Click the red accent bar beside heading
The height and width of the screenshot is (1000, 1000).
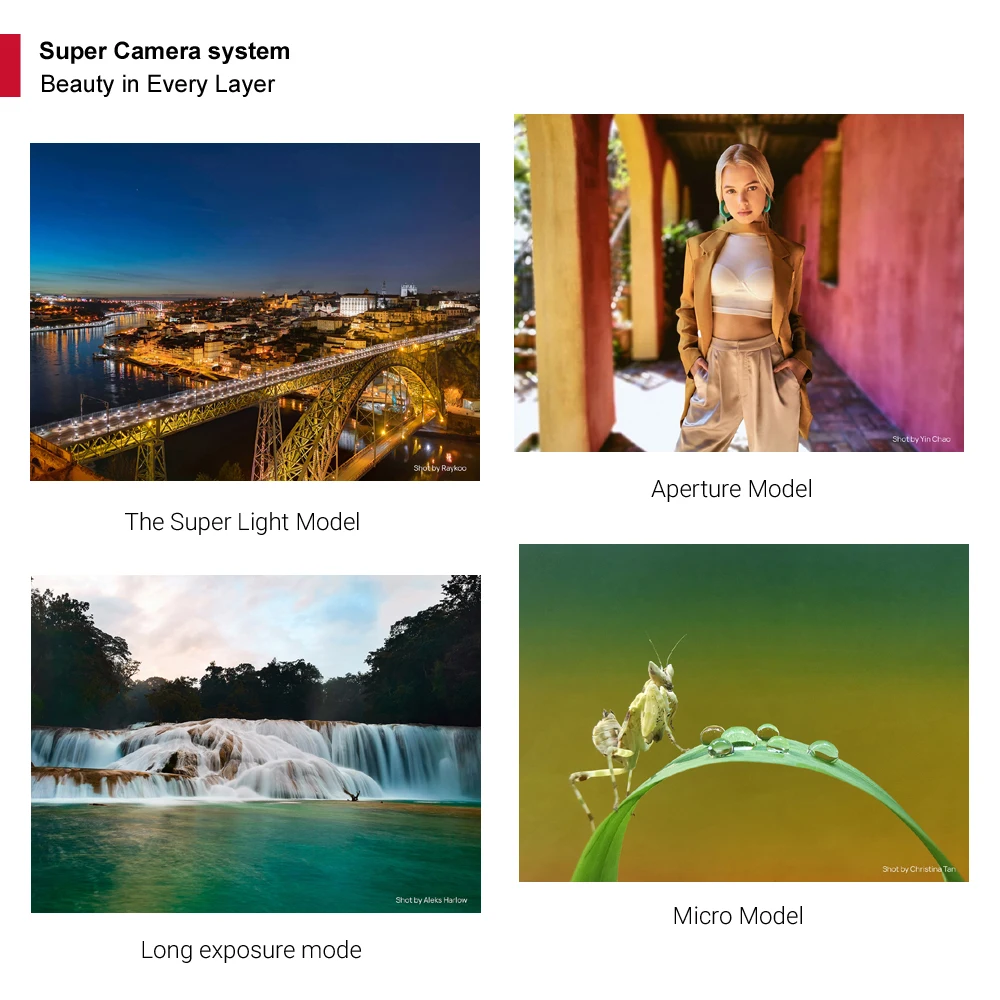click(10, 66)
